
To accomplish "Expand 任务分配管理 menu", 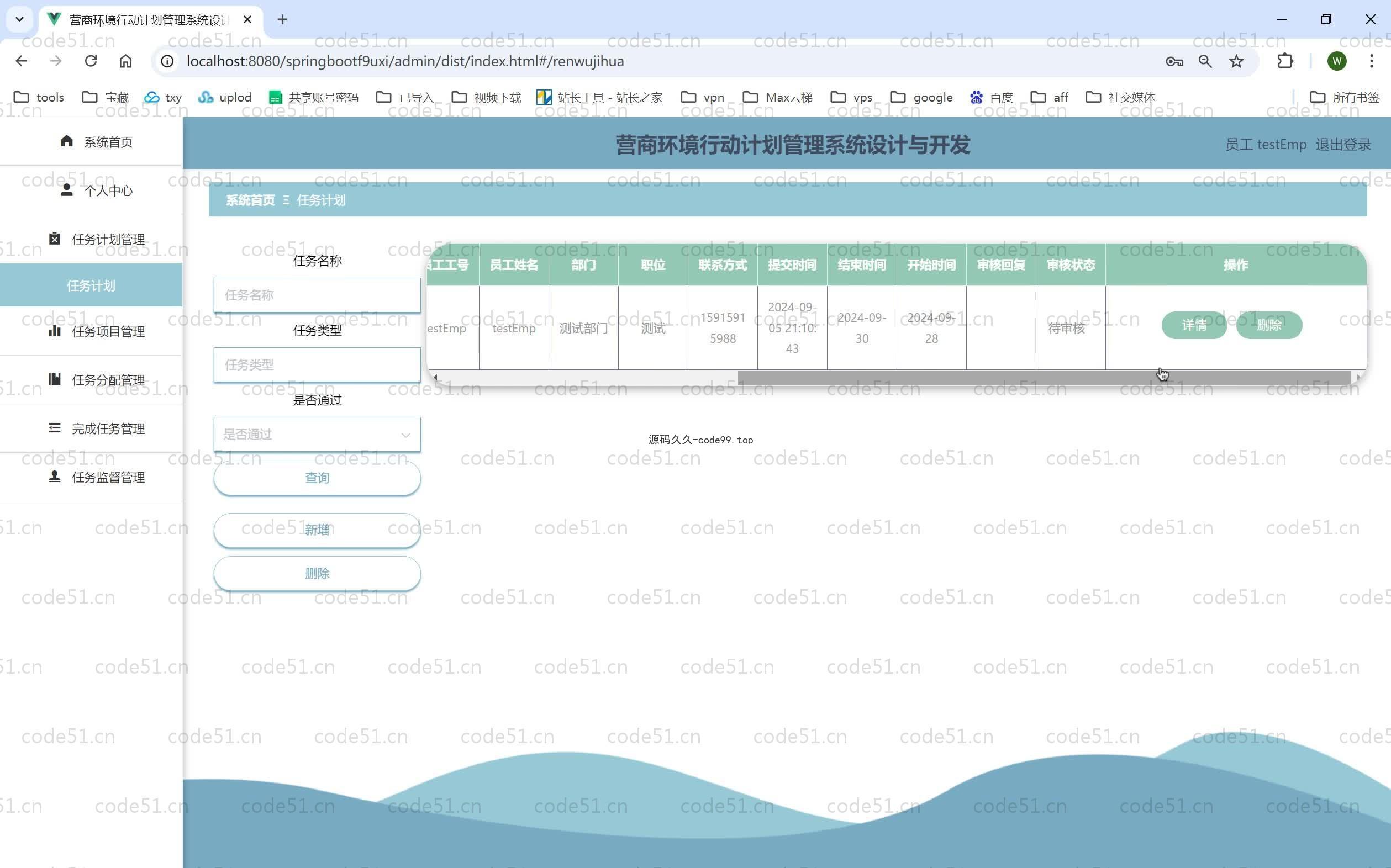I will pos(91,379).
